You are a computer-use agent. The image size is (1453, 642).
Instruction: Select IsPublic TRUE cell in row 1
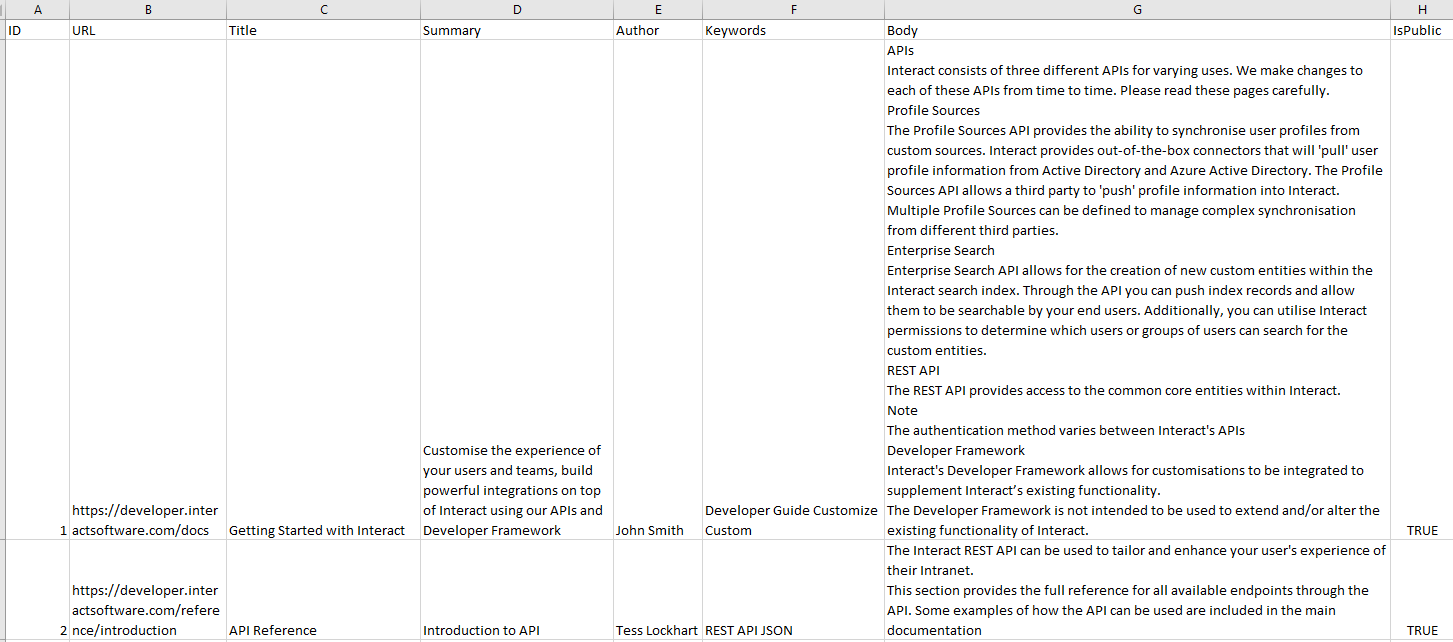point(1421,290)
